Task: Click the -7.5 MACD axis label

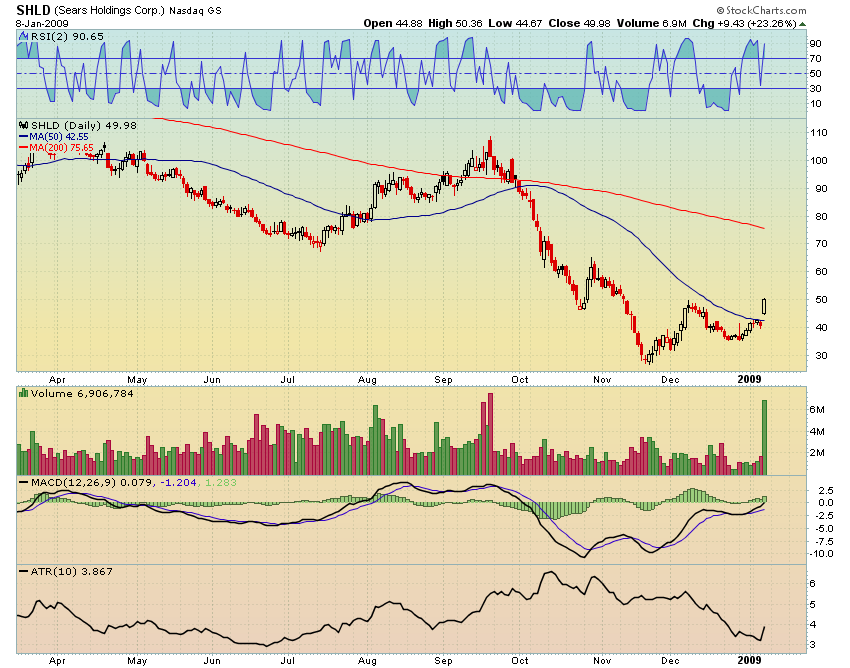Action: pos(824,541)
